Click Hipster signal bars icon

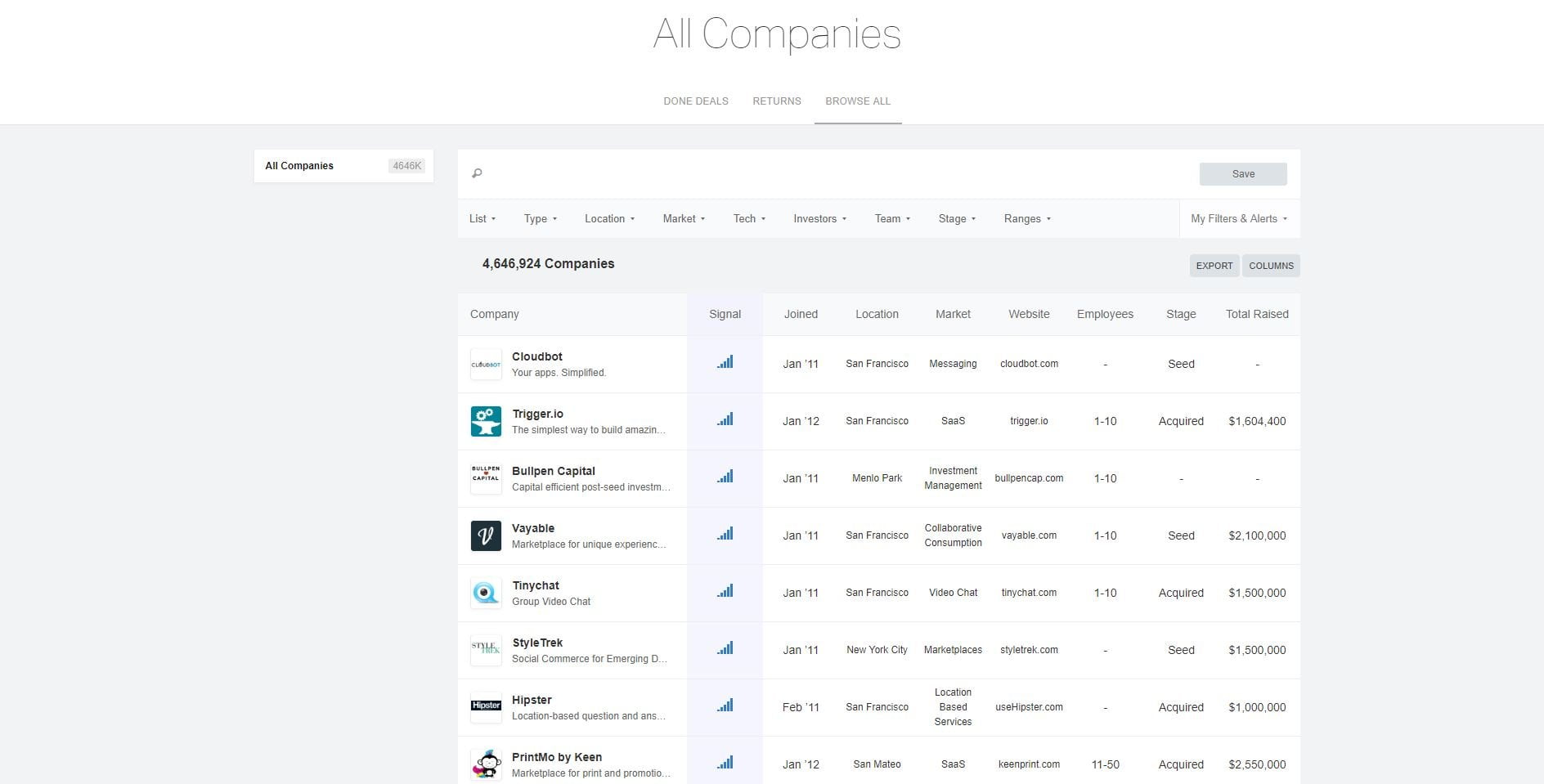725,706
